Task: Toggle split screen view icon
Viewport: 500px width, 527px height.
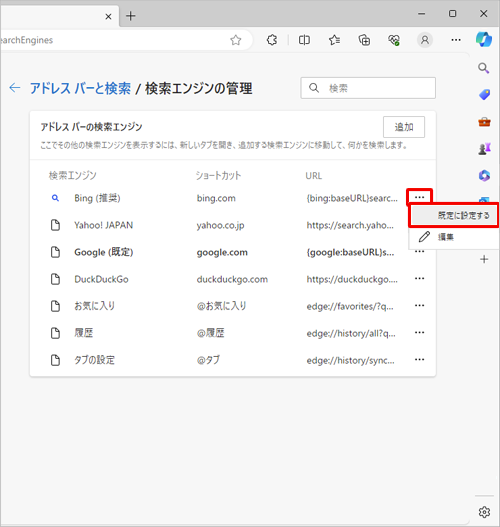Action: tap(304, 40)
